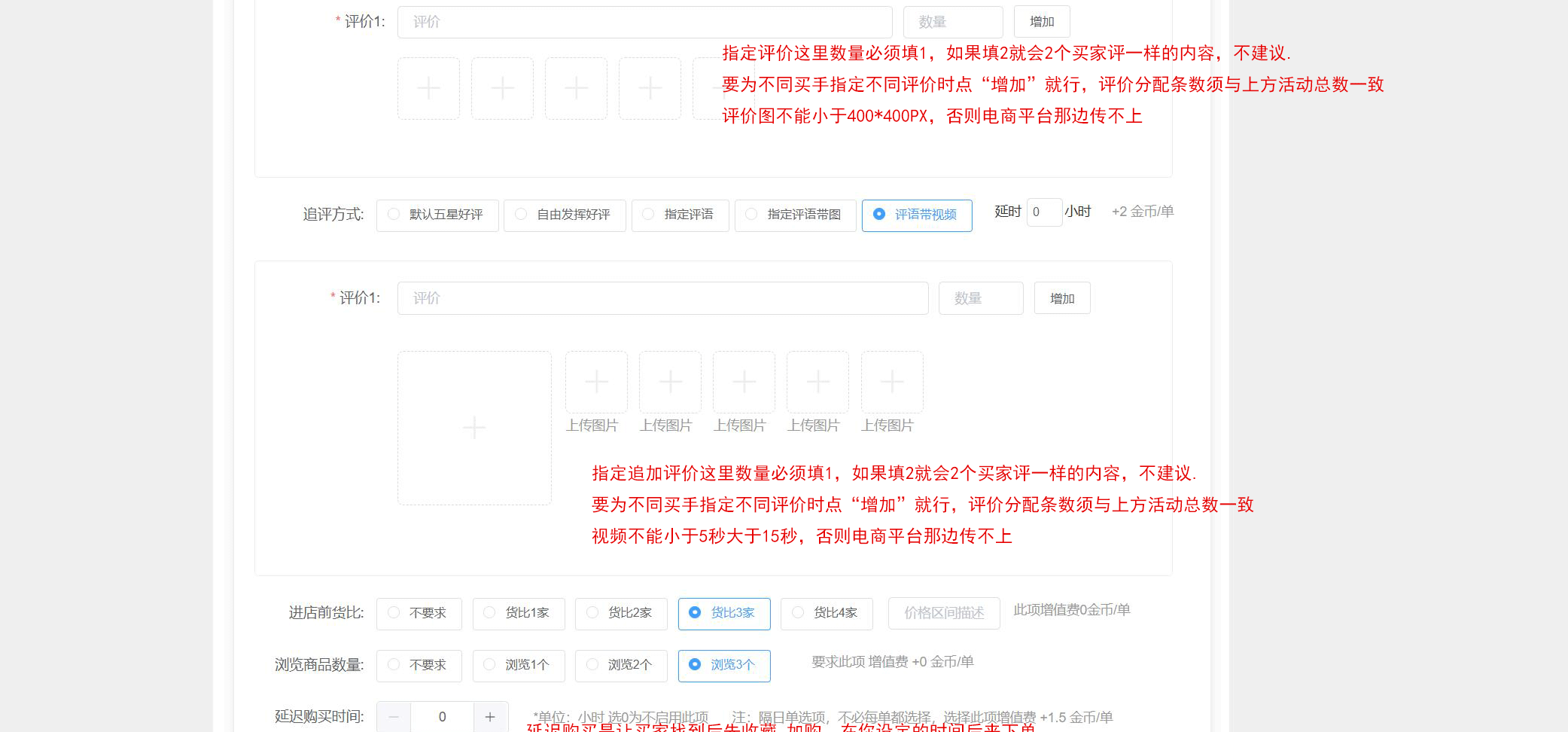
Task: Click 增加 button in top review row
Action: pos(1041,22)
